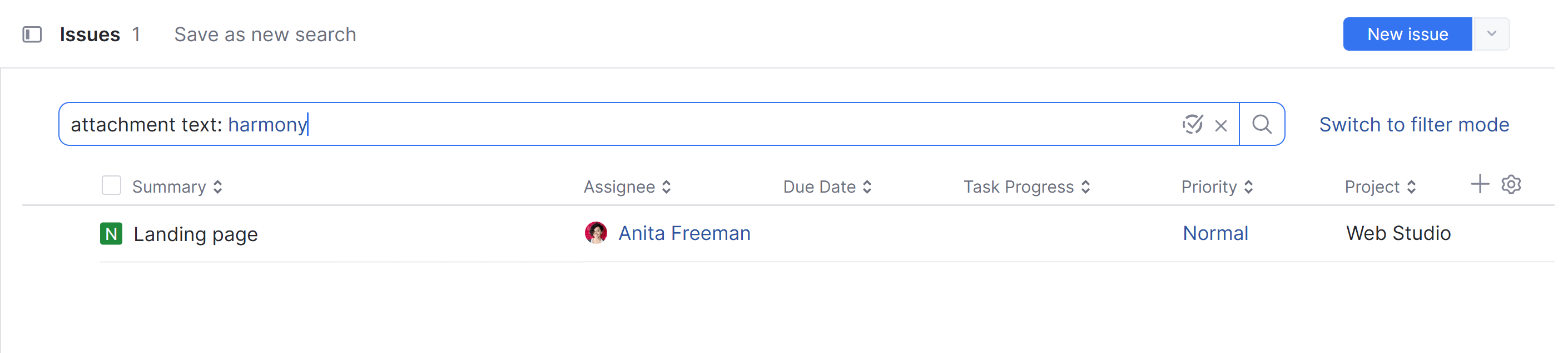
Task: Add a new column with the plus icon
Action: pos(1480,184)
